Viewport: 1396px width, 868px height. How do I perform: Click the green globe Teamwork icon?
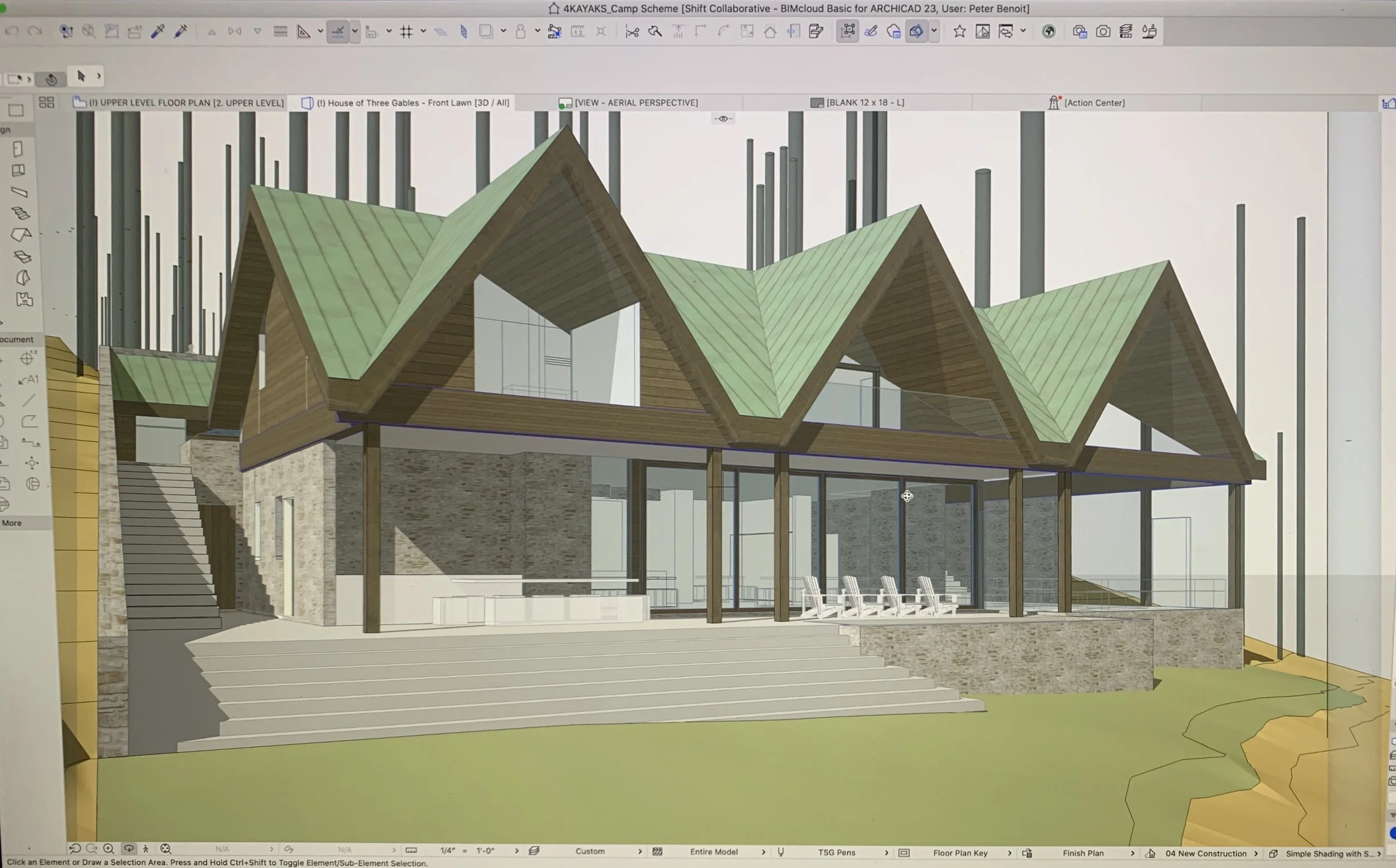[x=1049, y=32]
